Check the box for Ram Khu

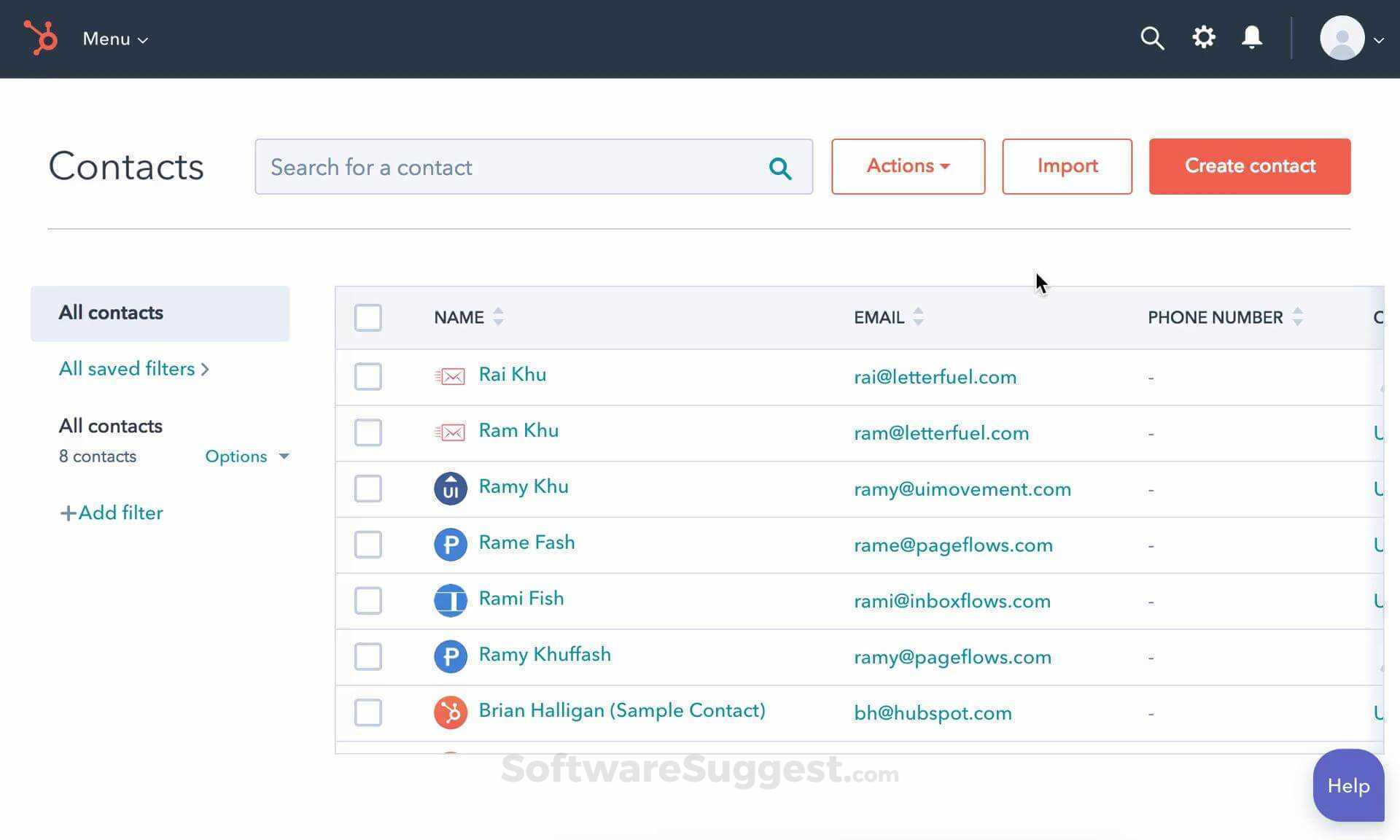(367, 432)
